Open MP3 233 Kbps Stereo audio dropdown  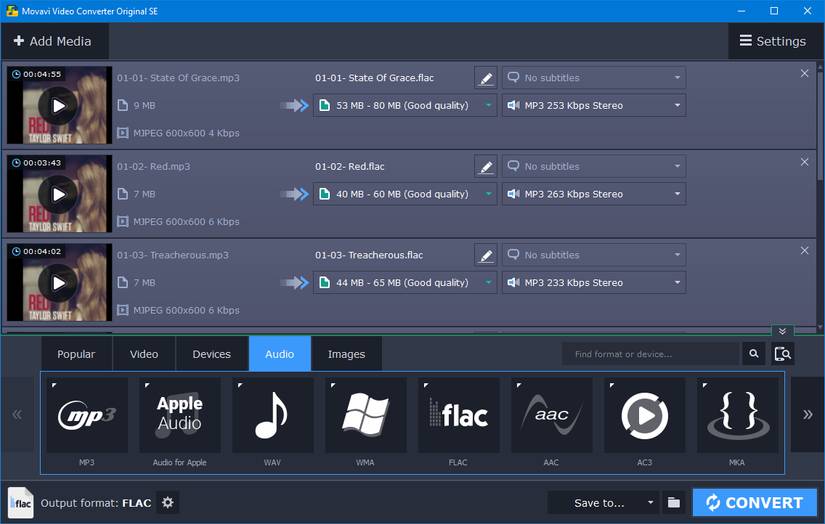593,283
